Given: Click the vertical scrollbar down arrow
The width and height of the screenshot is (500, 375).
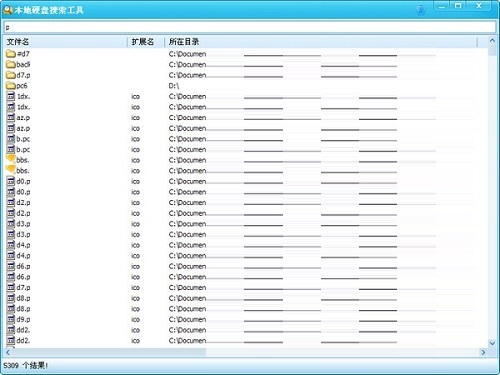Looking at the screenshot, I should click(x=492, y=343).
